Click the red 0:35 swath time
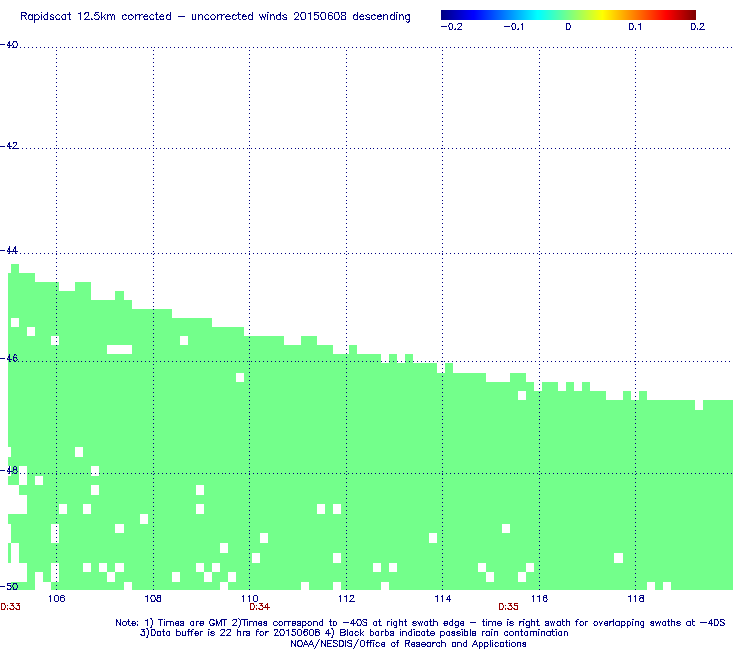The height and width of the screenshot is (650, 740). pyautogui.click(x=508, y=607)
